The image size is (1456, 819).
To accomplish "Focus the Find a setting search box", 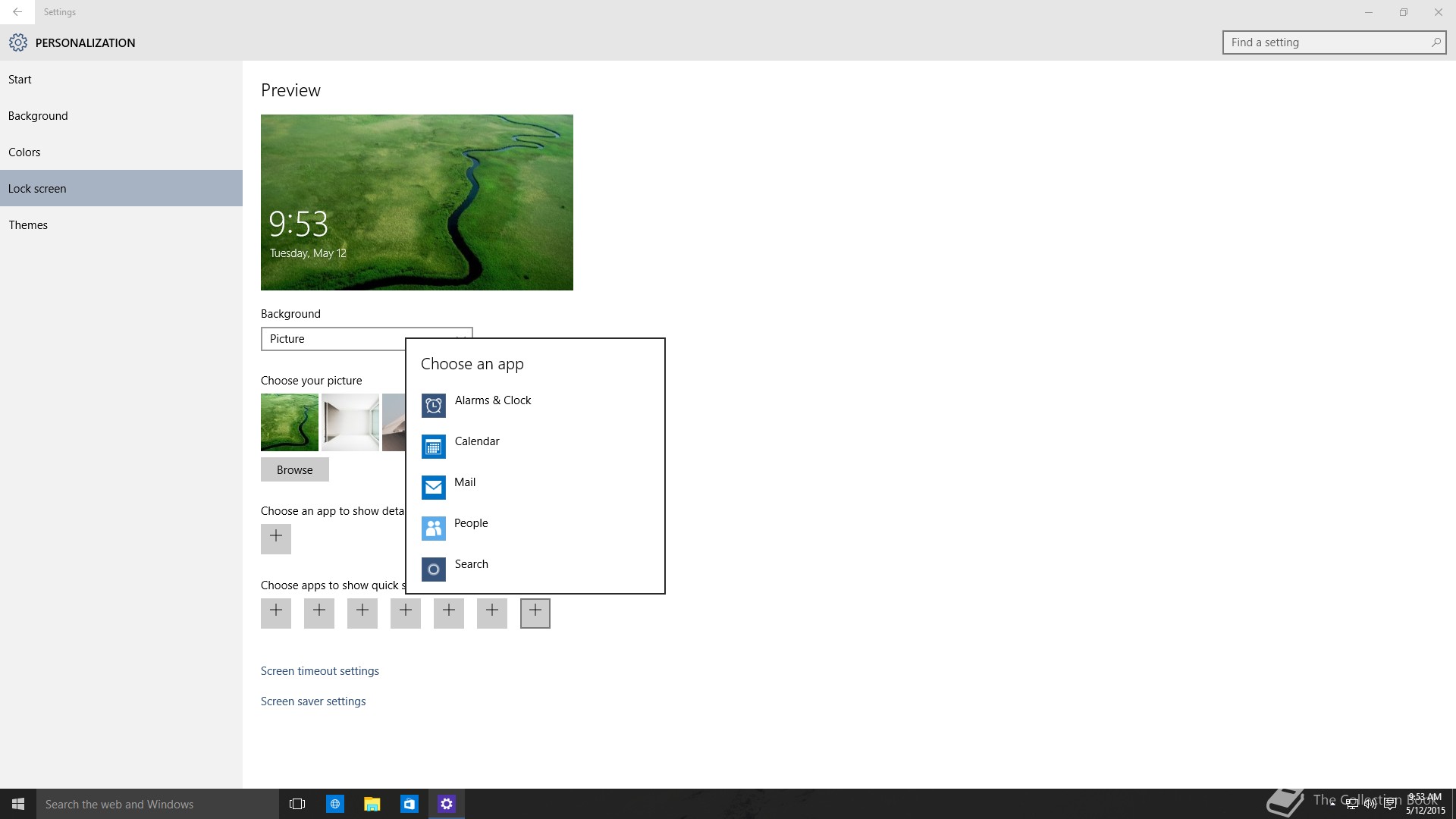I will point(1334,42).
